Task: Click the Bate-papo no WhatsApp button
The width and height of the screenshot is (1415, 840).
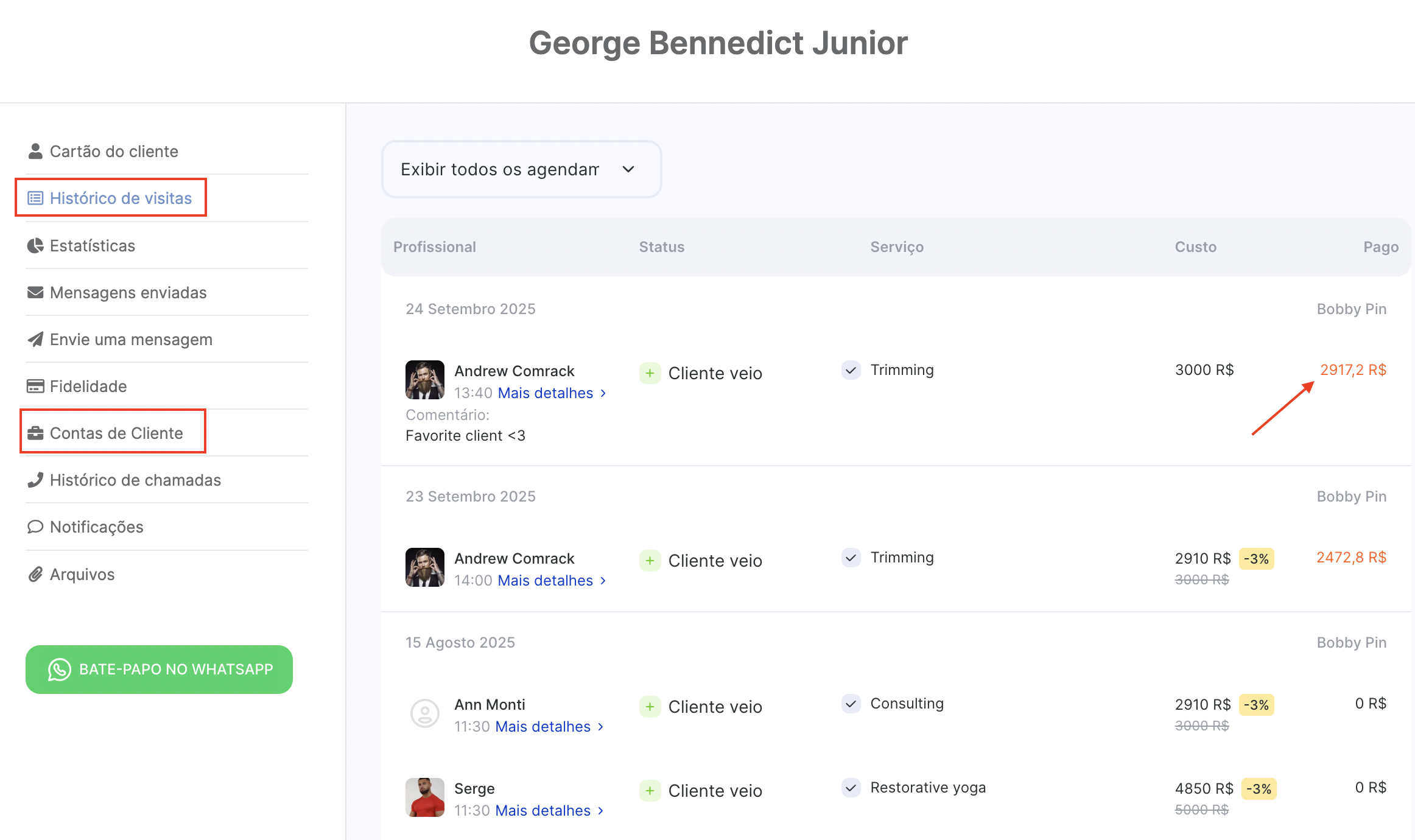Action: (159, 669)
